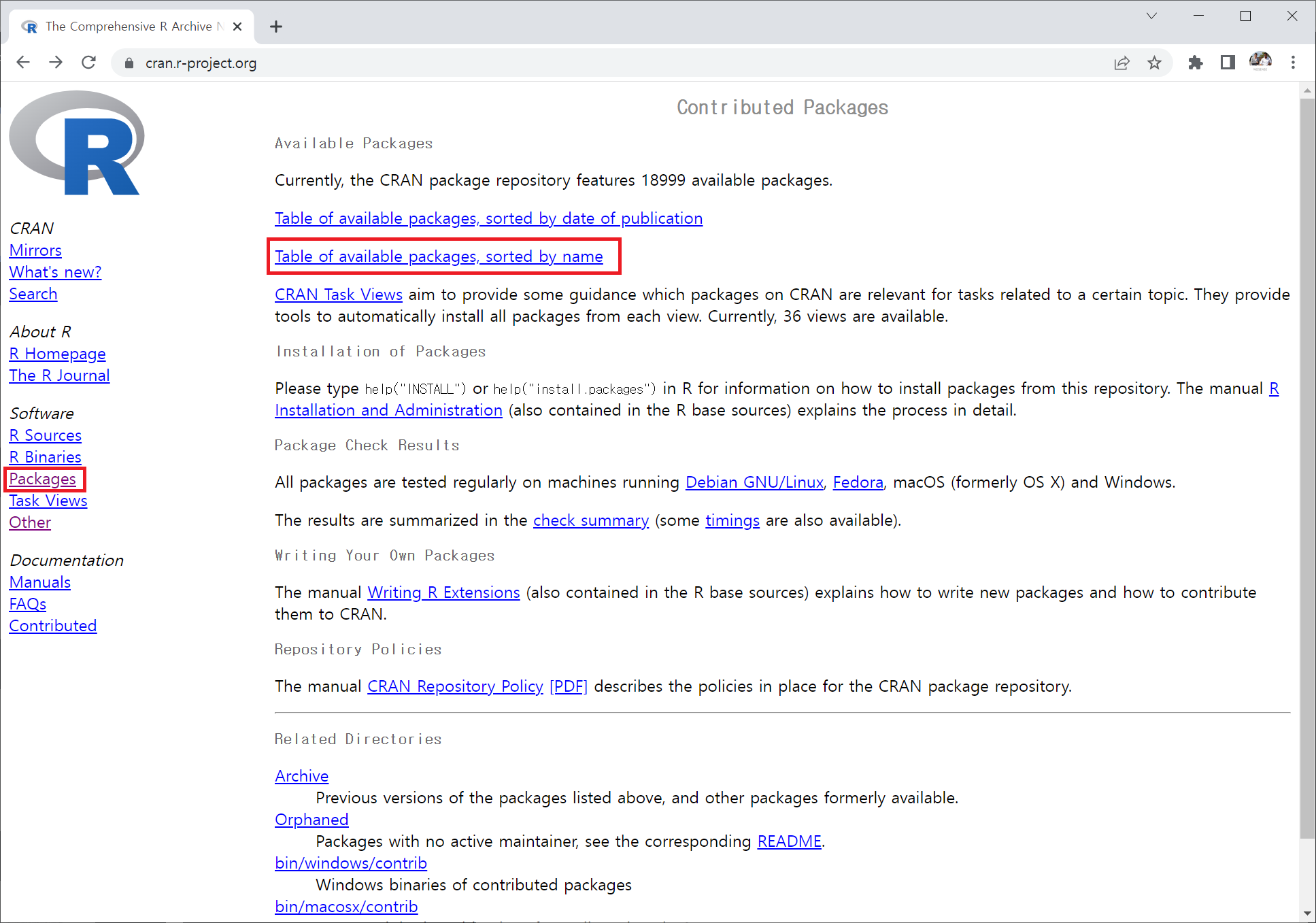Open the bin/macosx/contrib directory

coord(346,907)
